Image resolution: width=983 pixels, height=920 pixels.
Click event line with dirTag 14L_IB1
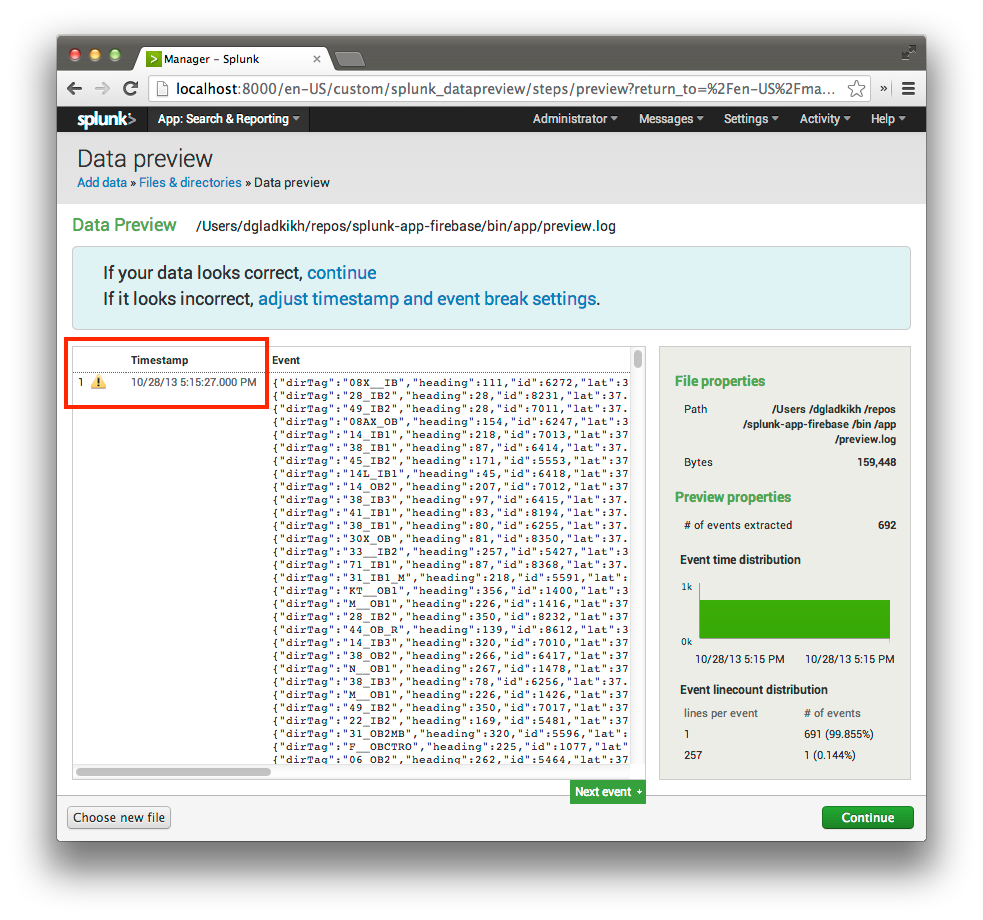(x=451, y=474)
